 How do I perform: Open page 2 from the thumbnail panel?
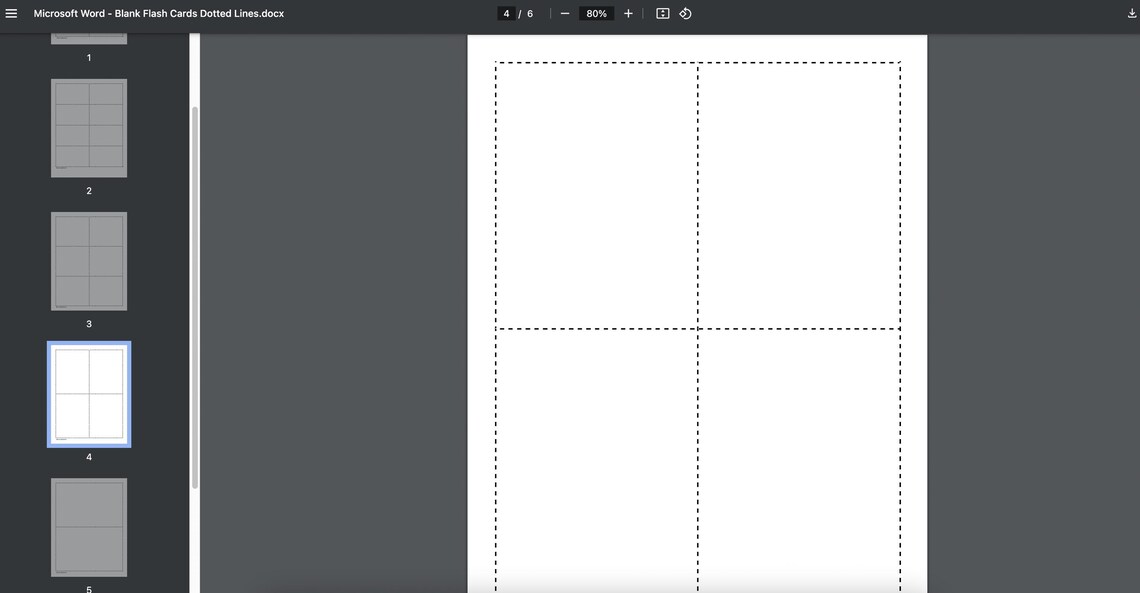(x=88, y=127)
